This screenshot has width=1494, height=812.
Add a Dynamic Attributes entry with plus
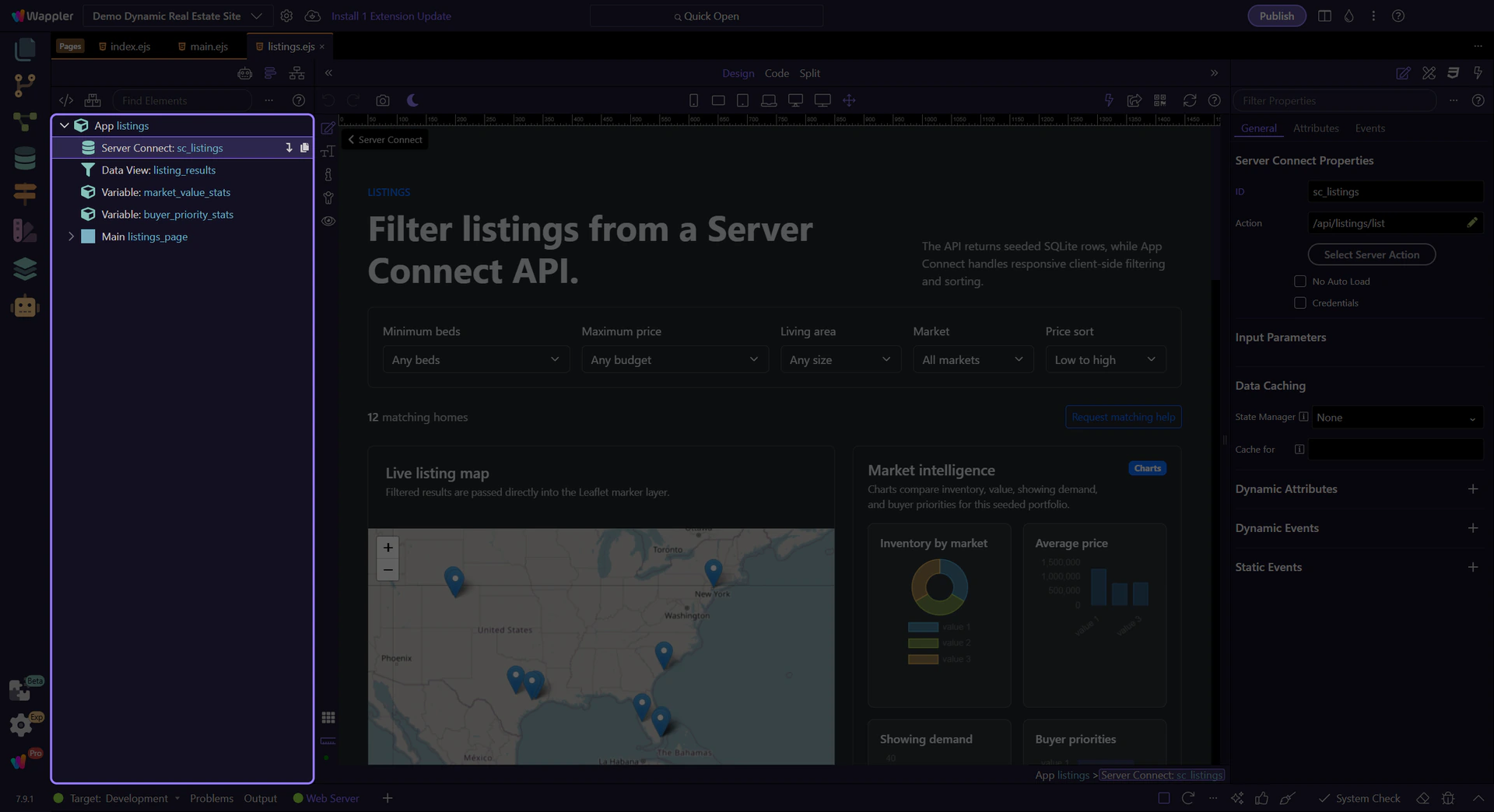1472,489
